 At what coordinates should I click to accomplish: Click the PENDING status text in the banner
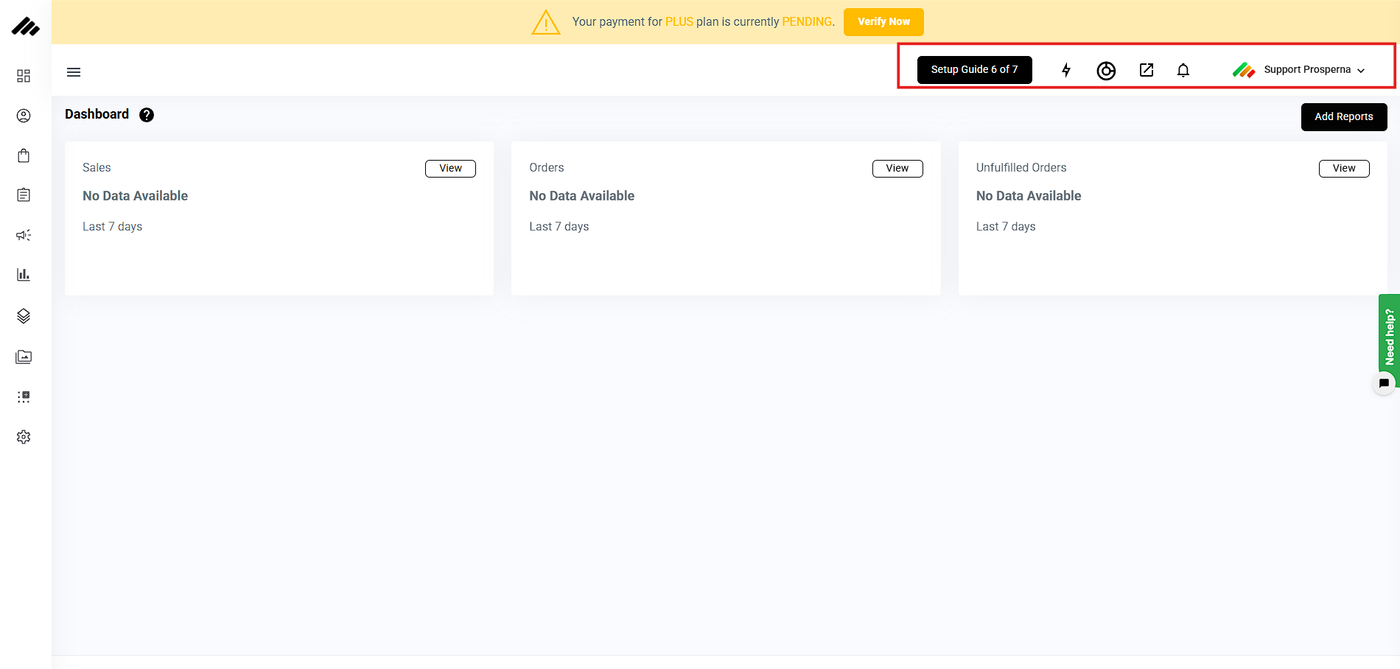807,22
